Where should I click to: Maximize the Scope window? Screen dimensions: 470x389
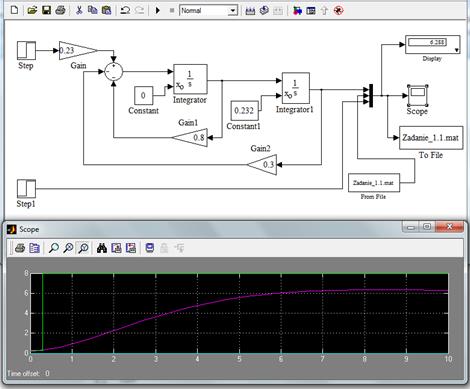(427, 227)
